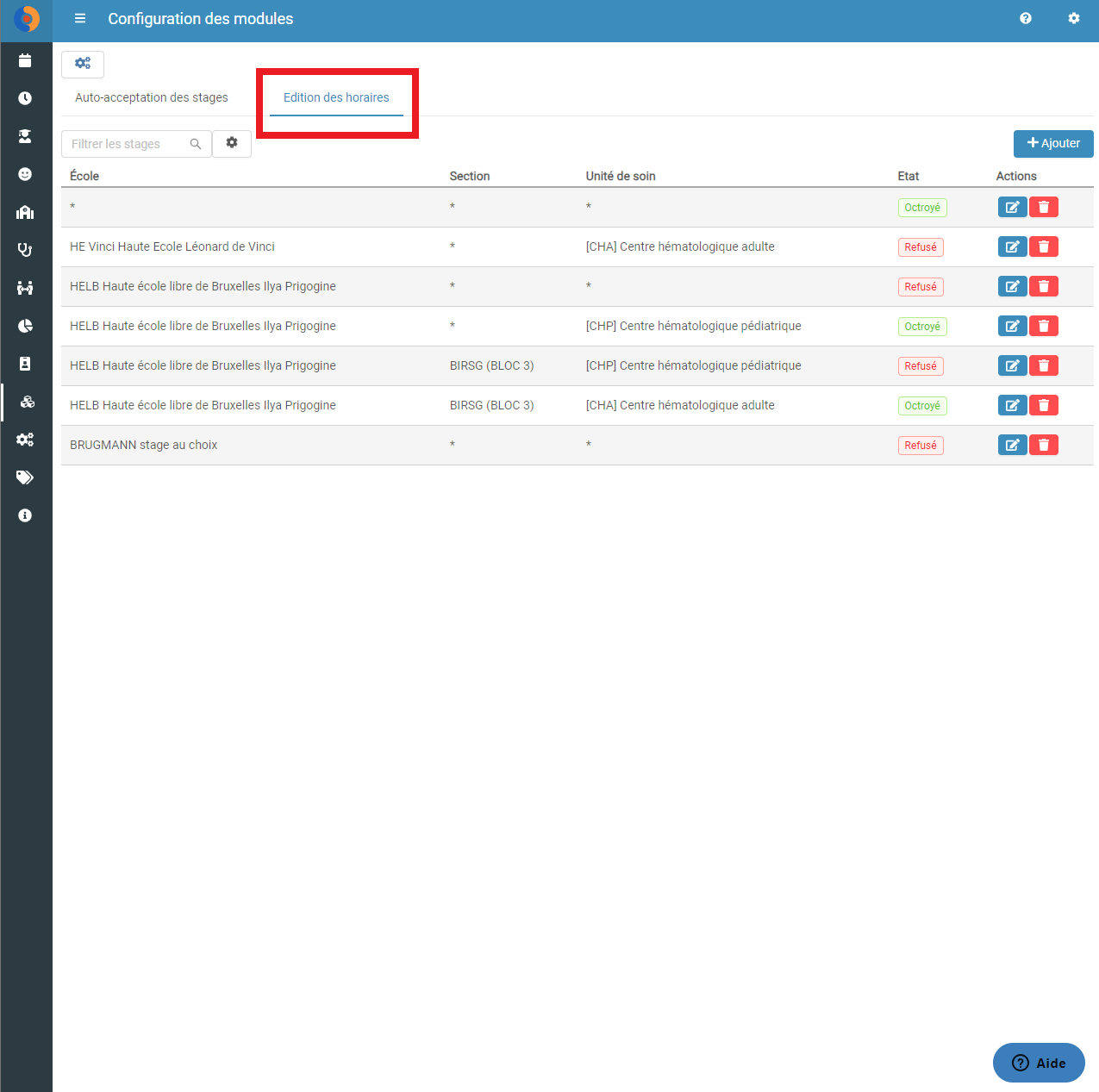Click the search magnifier in filter field

coord(196,144)
